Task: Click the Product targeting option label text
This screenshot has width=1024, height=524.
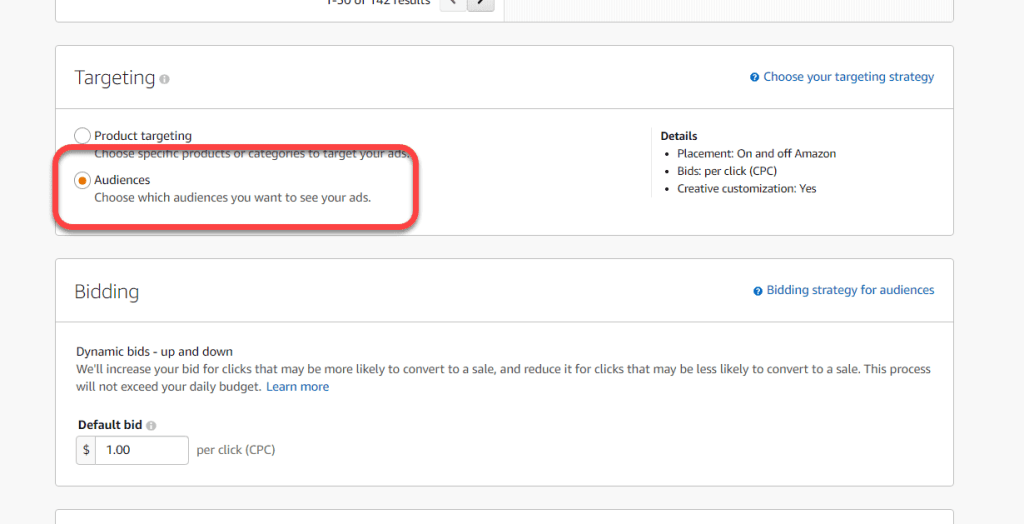Action: pos(143,136)
